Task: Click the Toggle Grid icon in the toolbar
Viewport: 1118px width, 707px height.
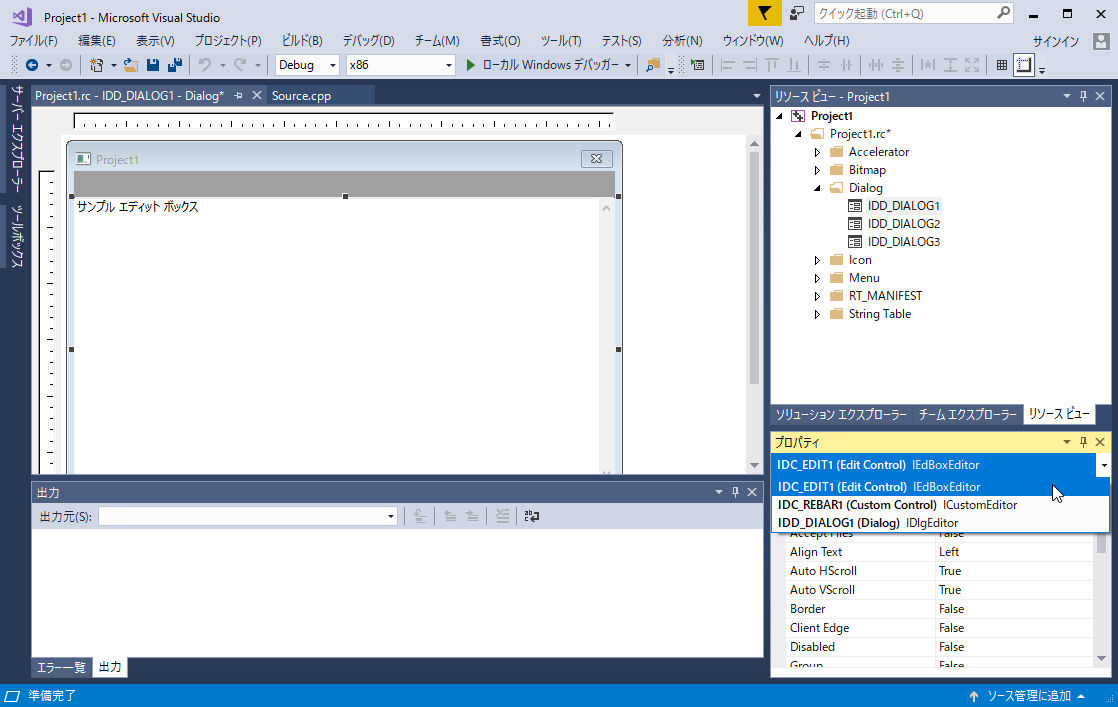Action: [x=1002, y=65]
